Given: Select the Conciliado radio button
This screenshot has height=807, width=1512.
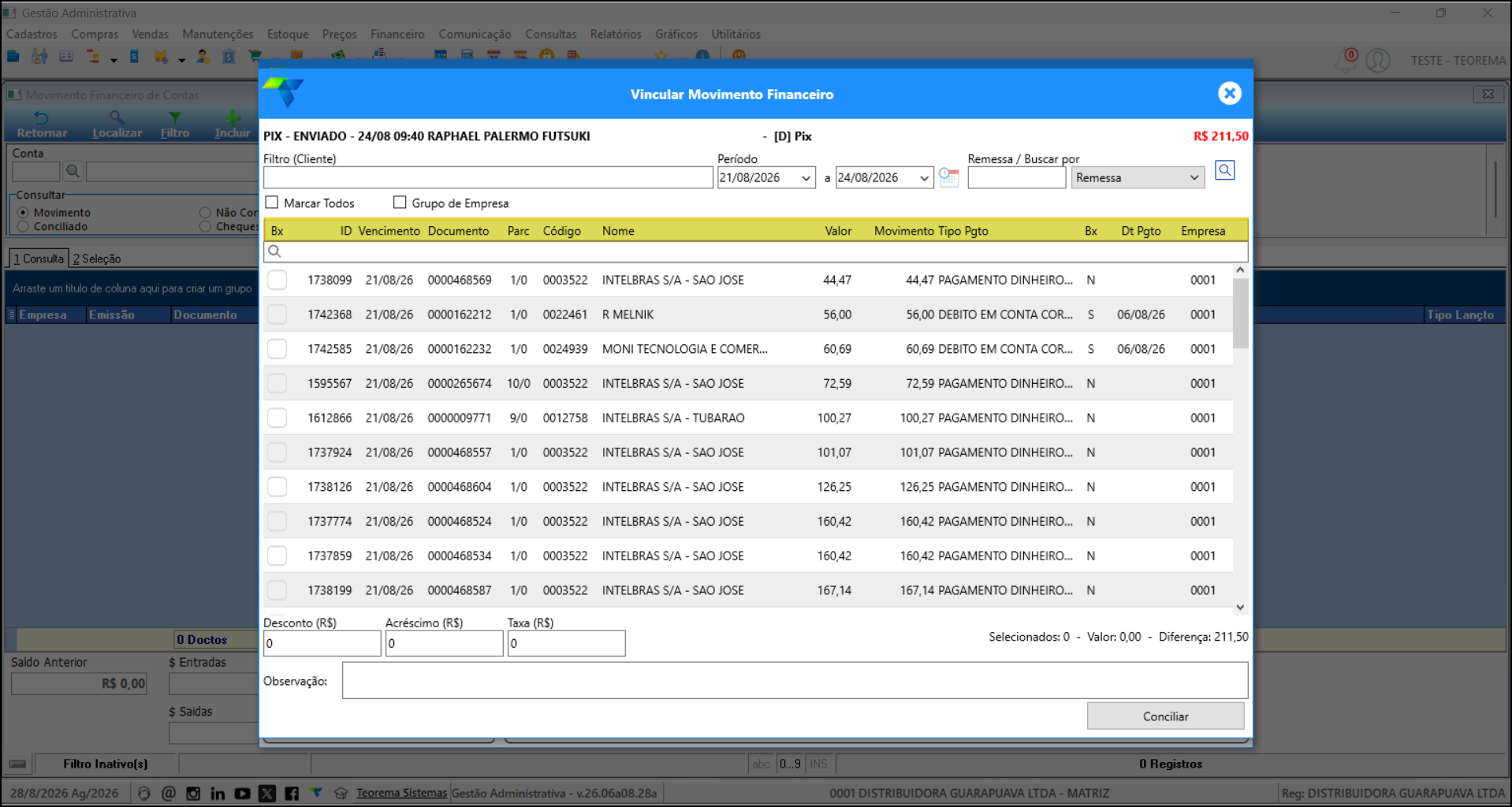Looking at the screenshot, I should coord(23,226).
